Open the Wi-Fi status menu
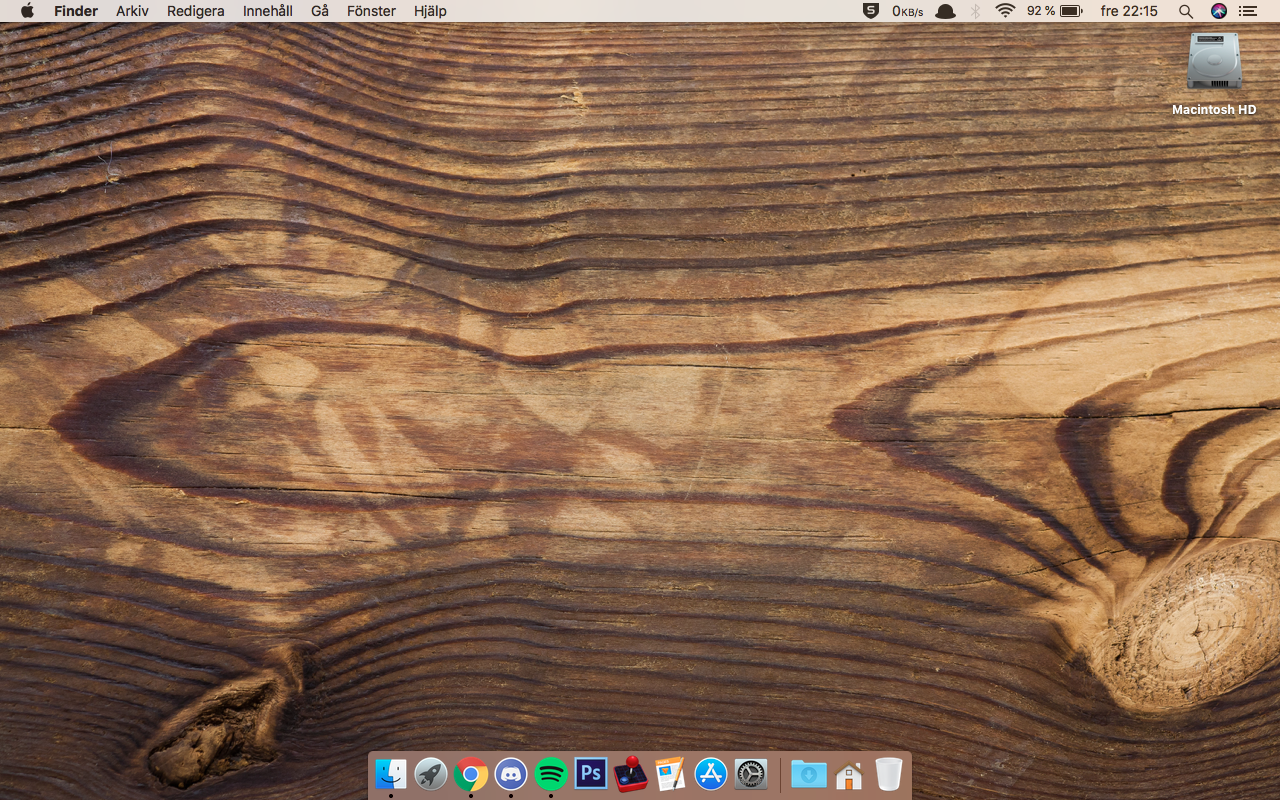This screenshot has width=1280, height=800. point(1005,11)
